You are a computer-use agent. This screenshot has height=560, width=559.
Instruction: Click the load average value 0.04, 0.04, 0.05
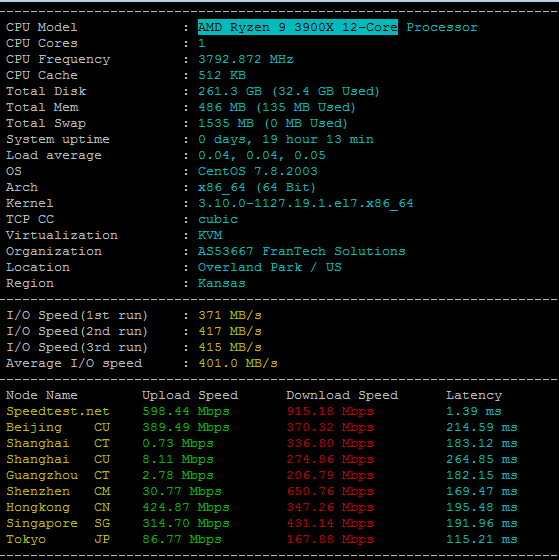click(262, 155)
